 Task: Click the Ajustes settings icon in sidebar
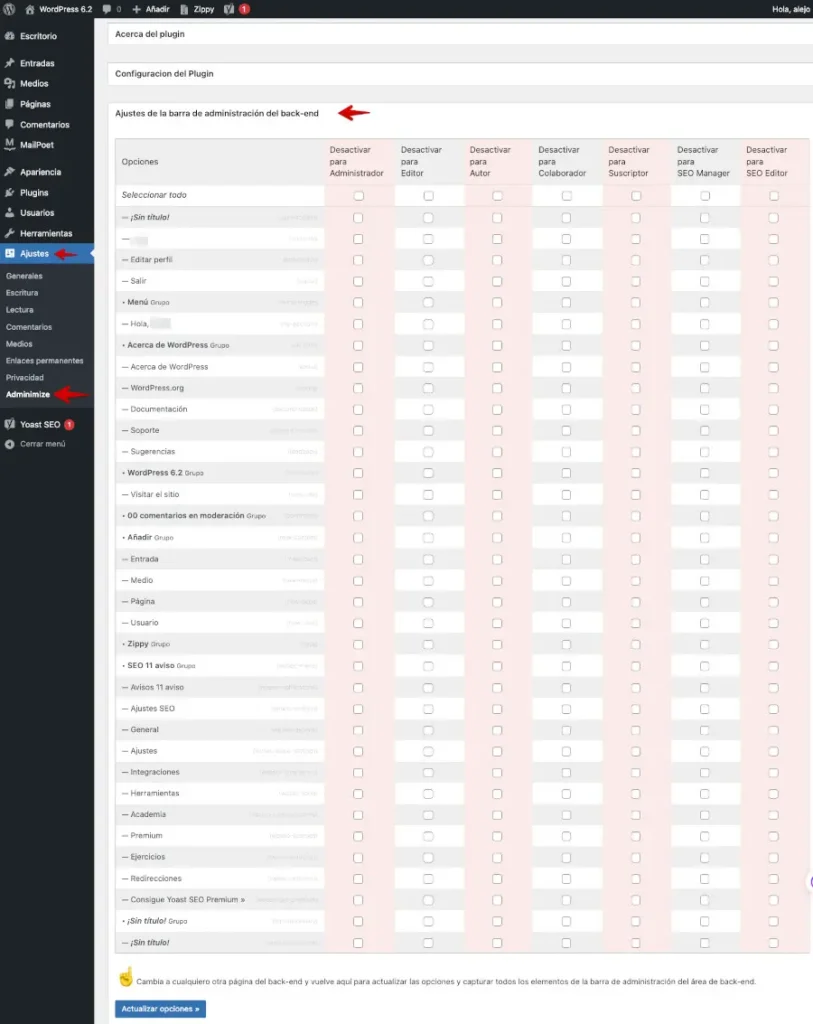click(x=9, y=253)
